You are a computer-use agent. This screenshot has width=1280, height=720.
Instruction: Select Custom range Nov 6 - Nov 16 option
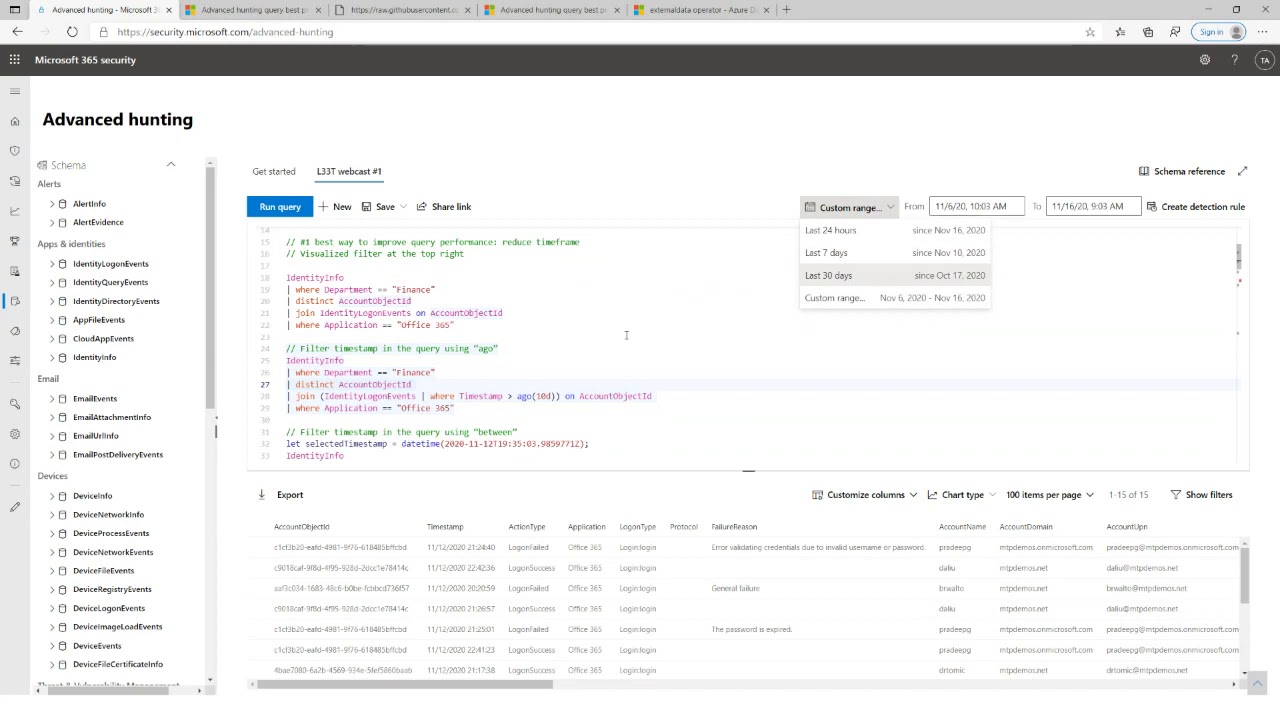click(895, 298)
